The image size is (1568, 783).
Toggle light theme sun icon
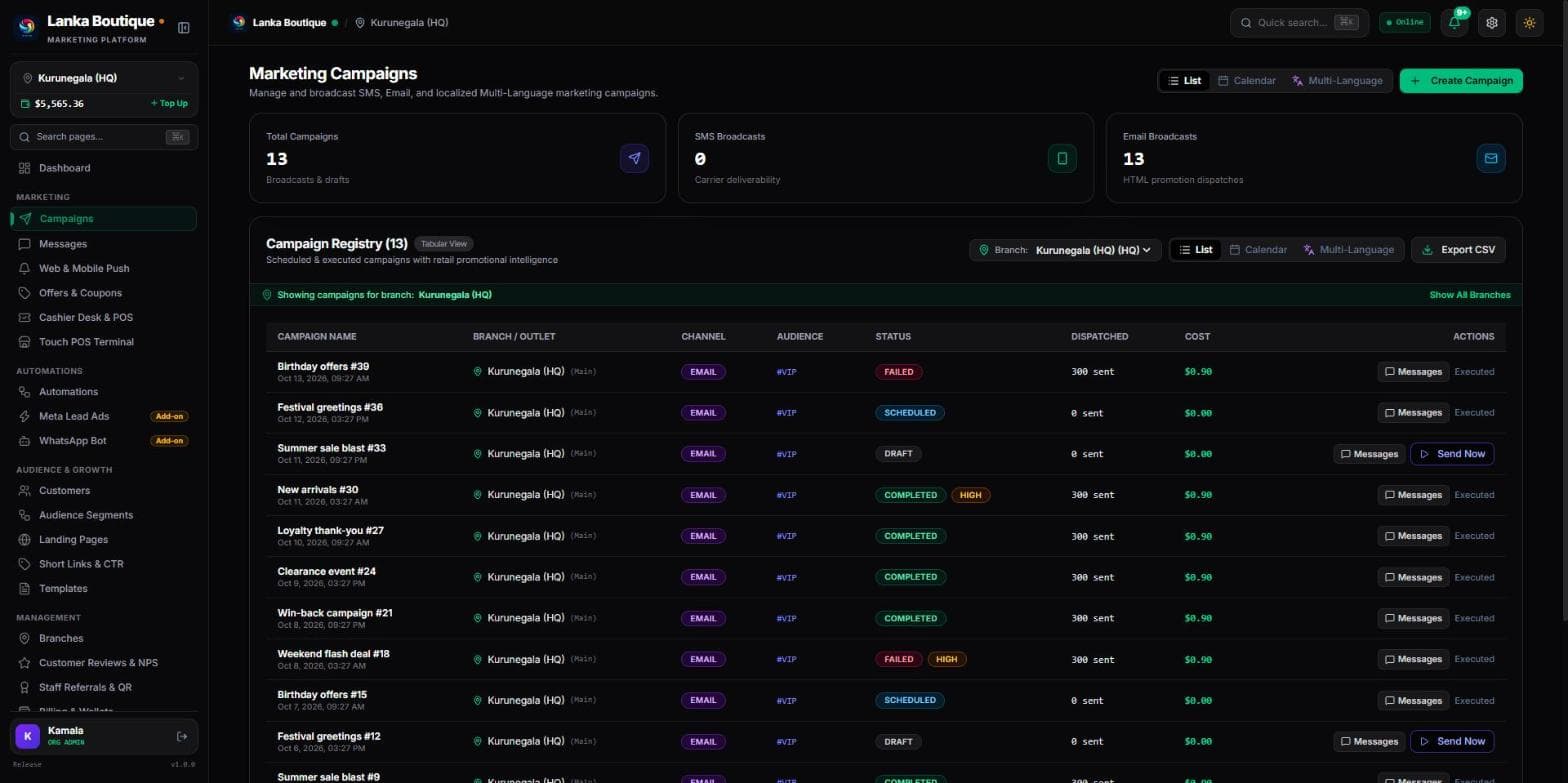coord(1529,23)
